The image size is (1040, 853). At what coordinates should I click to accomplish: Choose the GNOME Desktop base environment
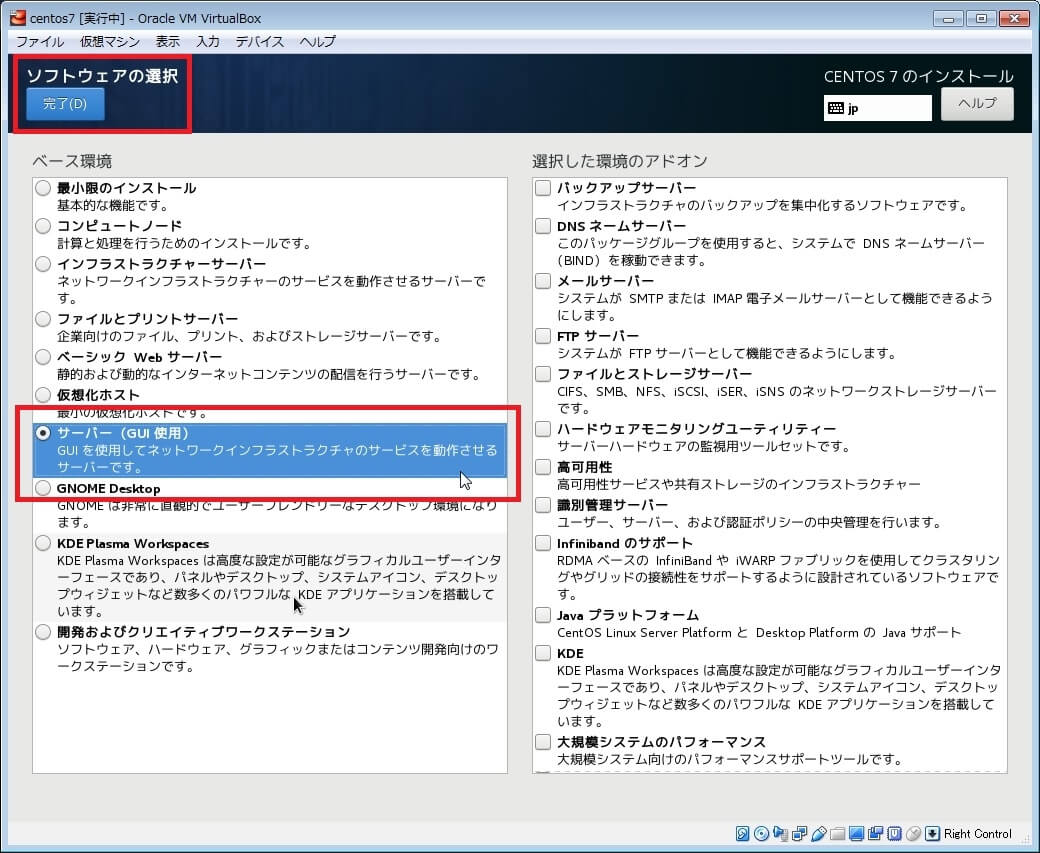(x=43, y=488)
